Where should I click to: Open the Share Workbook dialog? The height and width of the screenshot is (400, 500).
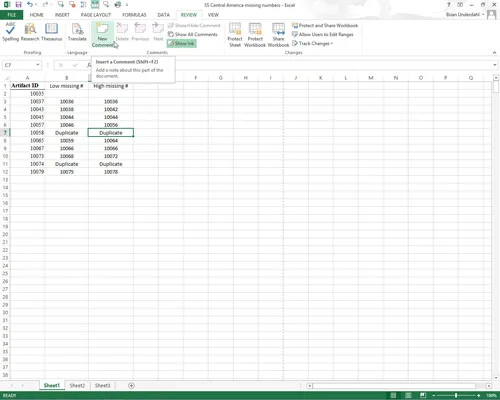278,35
